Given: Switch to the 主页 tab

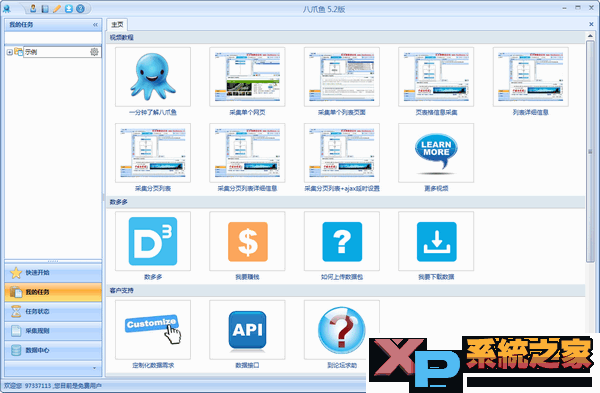Looking at the screenshot, I should 117,24.
